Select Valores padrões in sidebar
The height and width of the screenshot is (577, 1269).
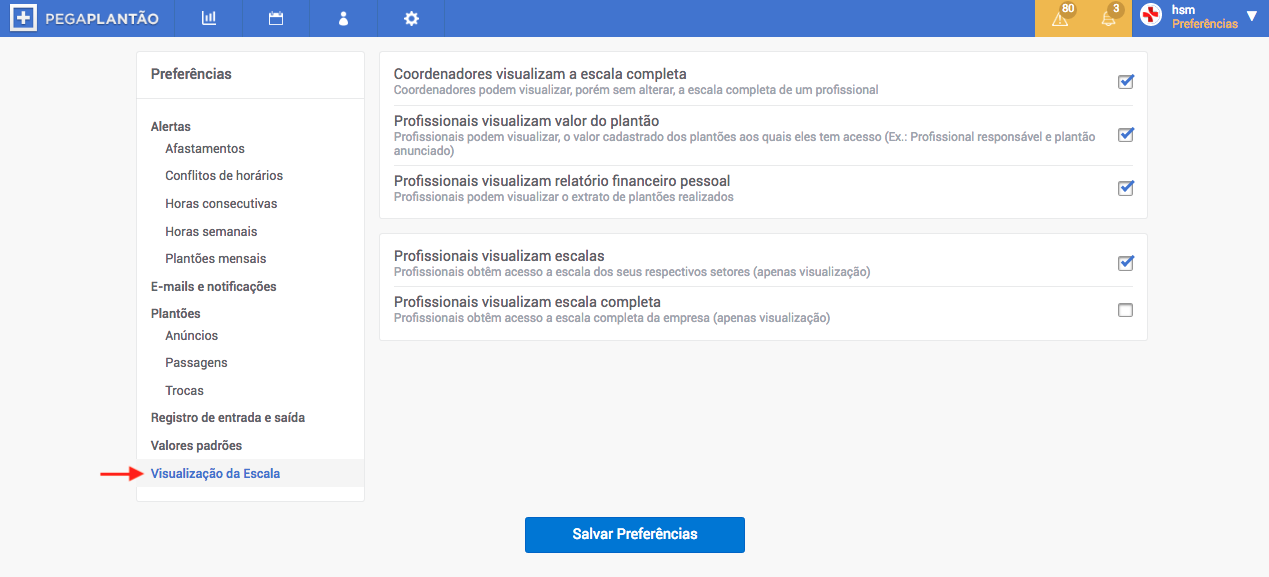(x=197, y=446)
